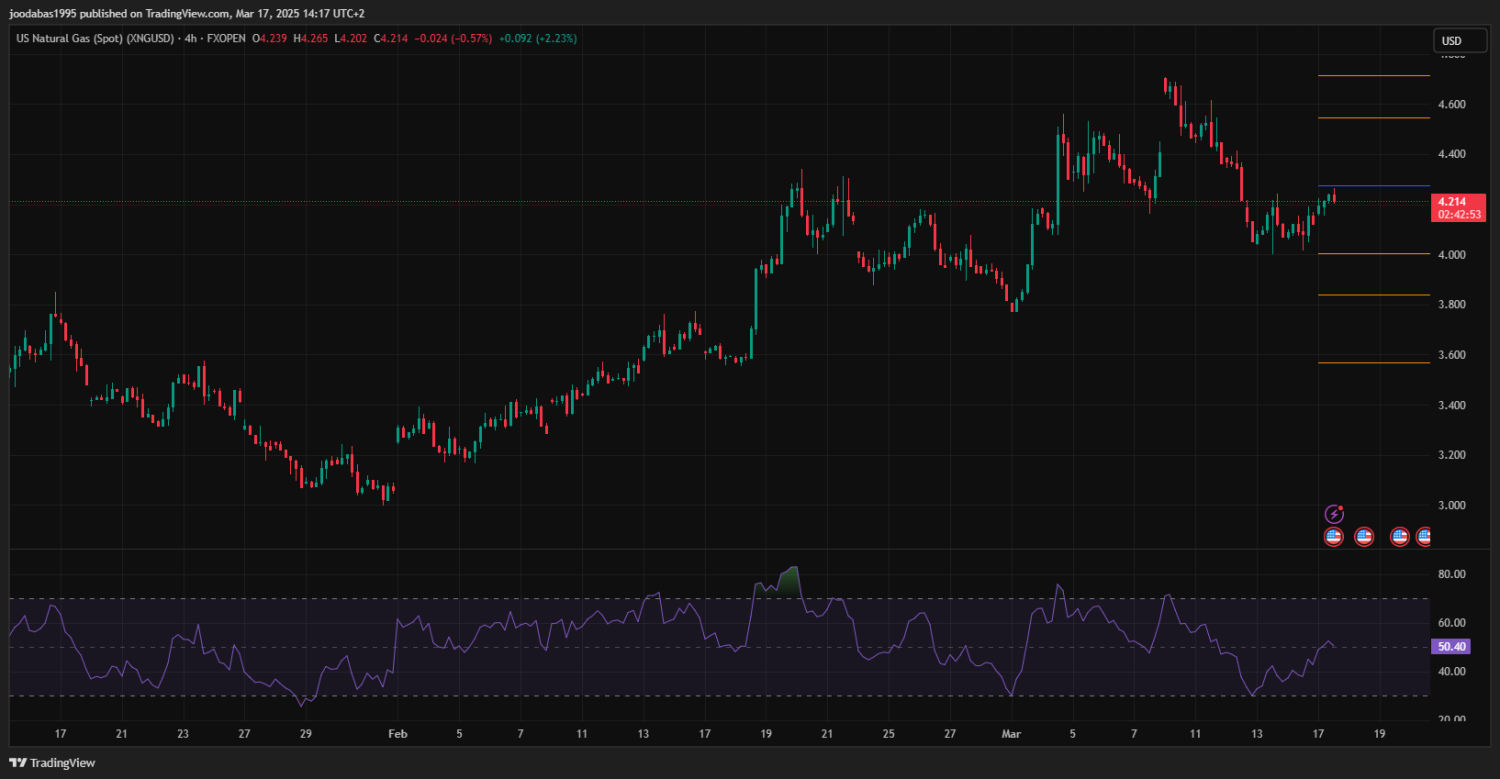This screenshot has height=779, width=1500.
Task: Select the purple 50.40 RSI value label
Action: 1451,647
